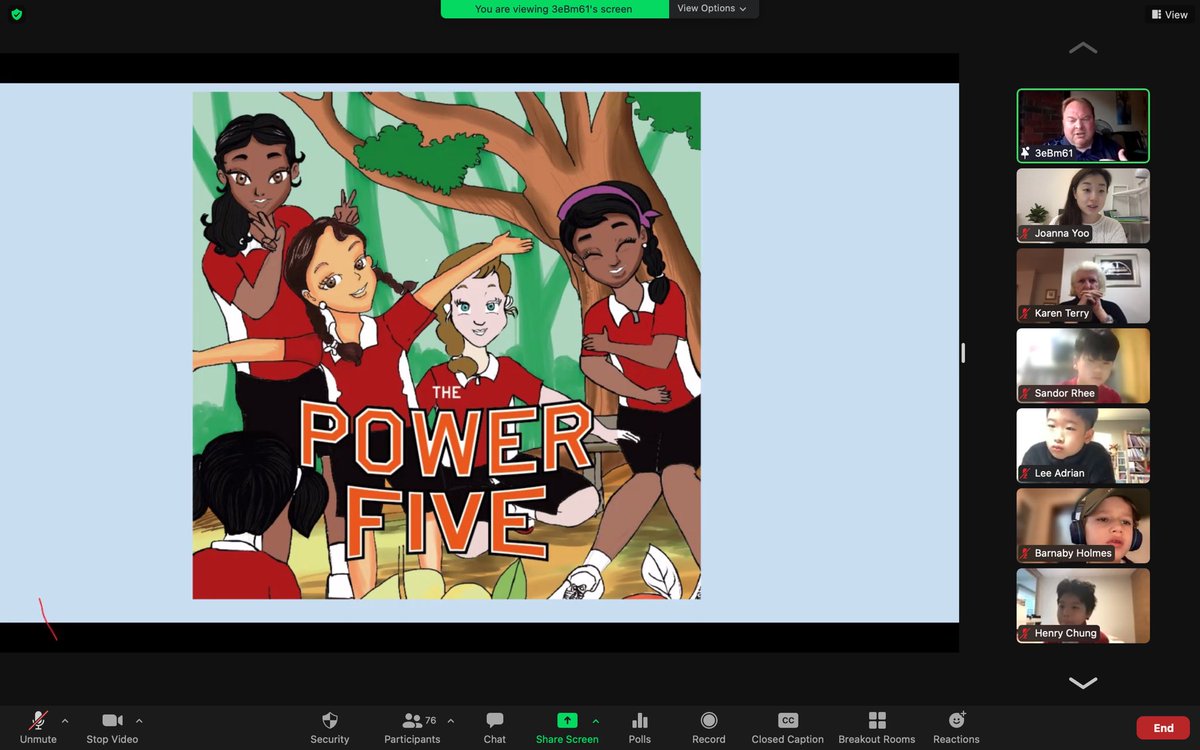
Task: Expand the arrow beside Participants count
Action: click(451, 720)
